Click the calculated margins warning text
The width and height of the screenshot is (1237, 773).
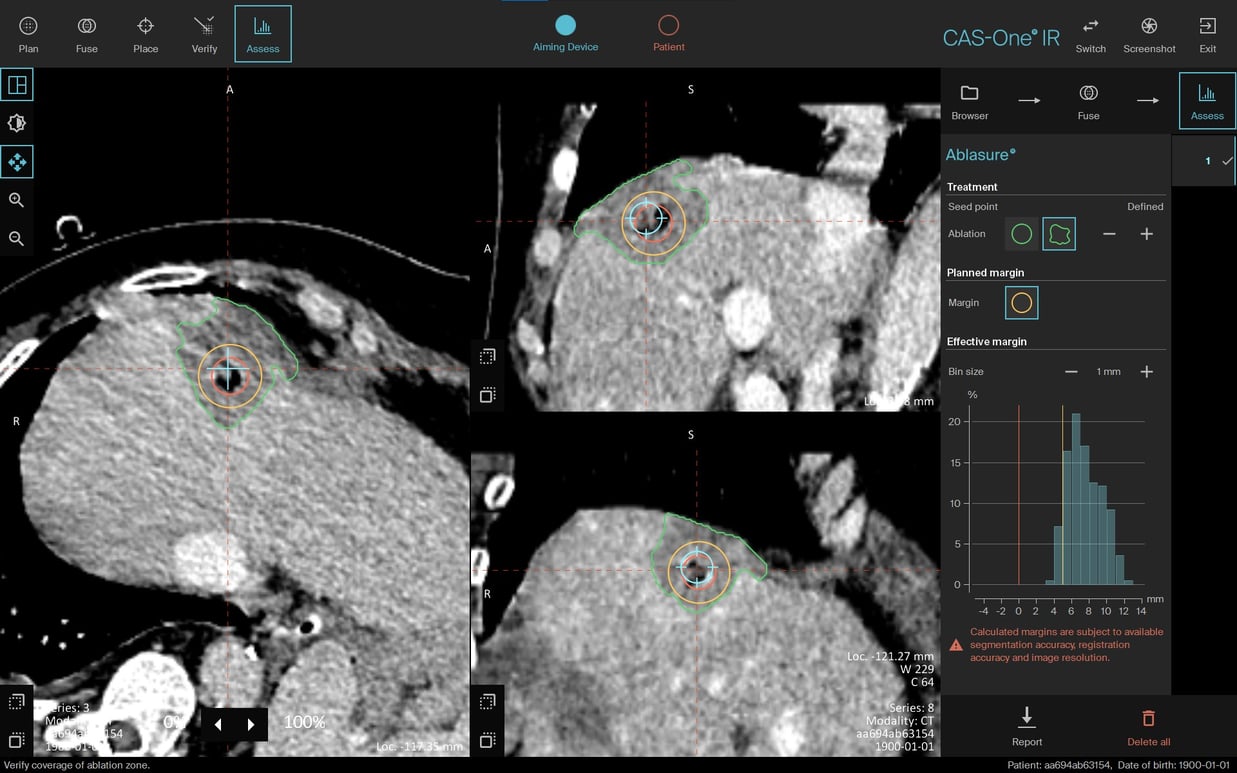tap(1066, 645)
